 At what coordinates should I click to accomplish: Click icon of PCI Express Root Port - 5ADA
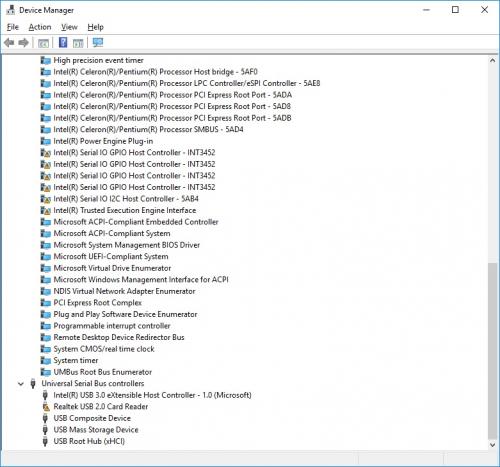[45, 95]
